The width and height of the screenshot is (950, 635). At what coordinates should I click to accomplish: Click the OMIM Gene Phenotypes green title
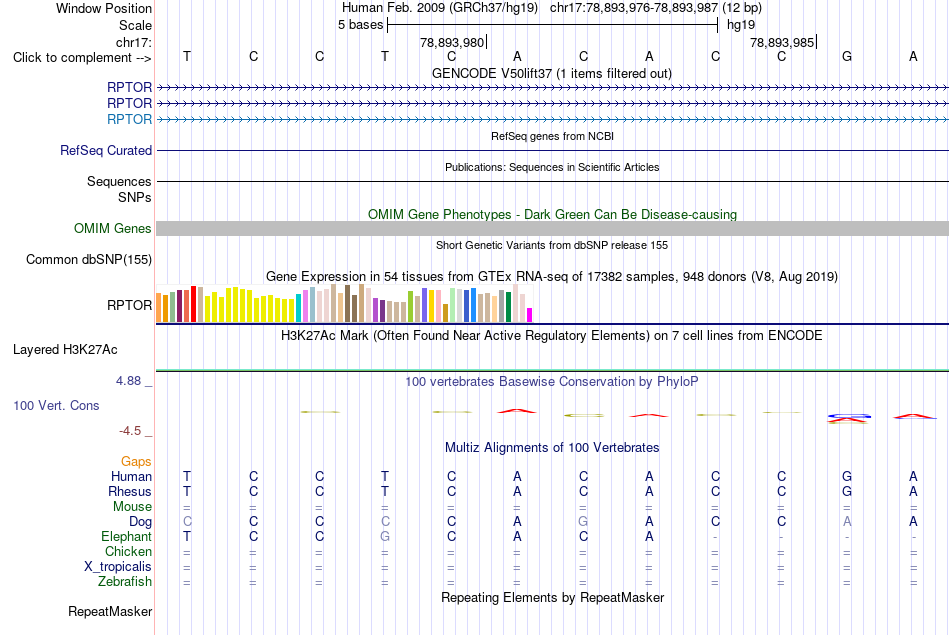click(552, 214)
